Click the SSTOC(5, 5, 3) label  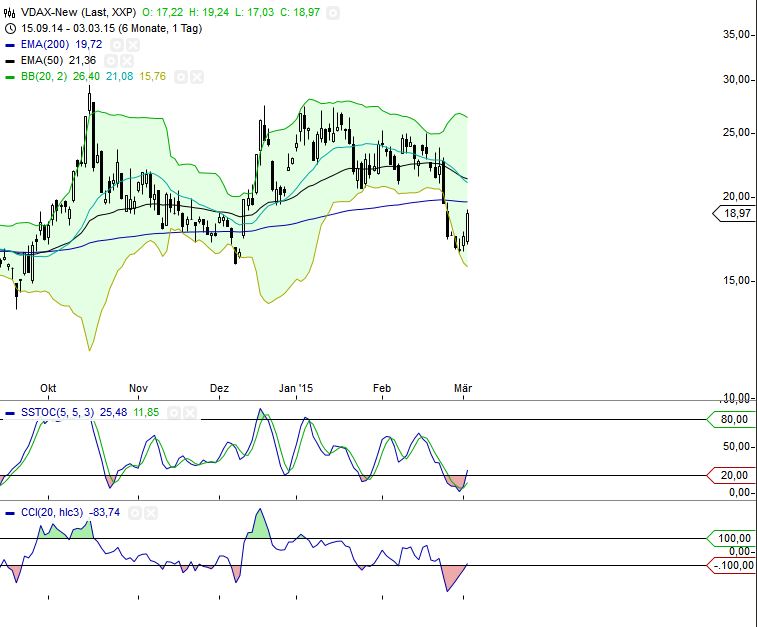point(57,412)
